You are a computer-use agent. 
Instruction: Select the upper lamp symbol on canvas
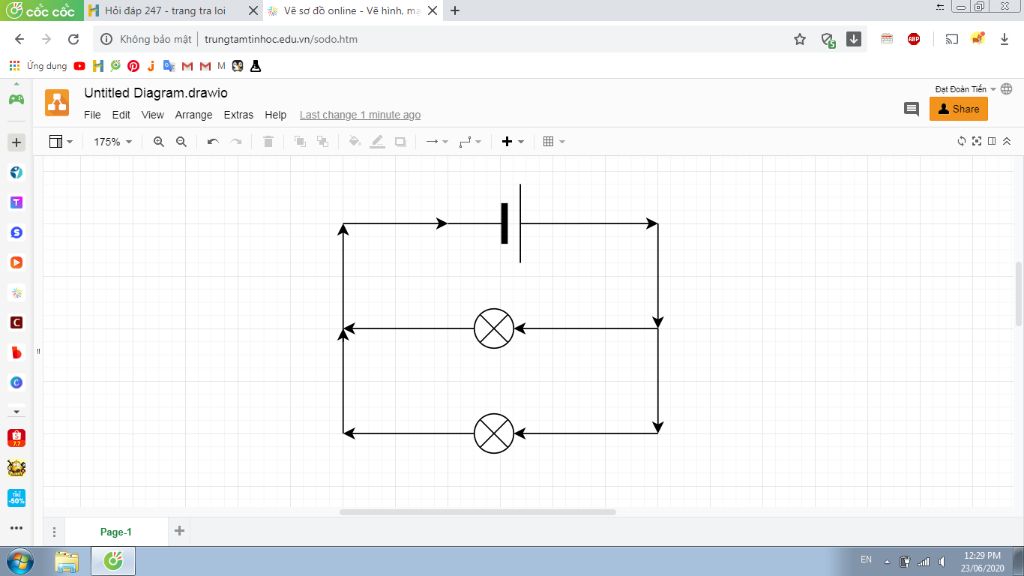(494, 328)
